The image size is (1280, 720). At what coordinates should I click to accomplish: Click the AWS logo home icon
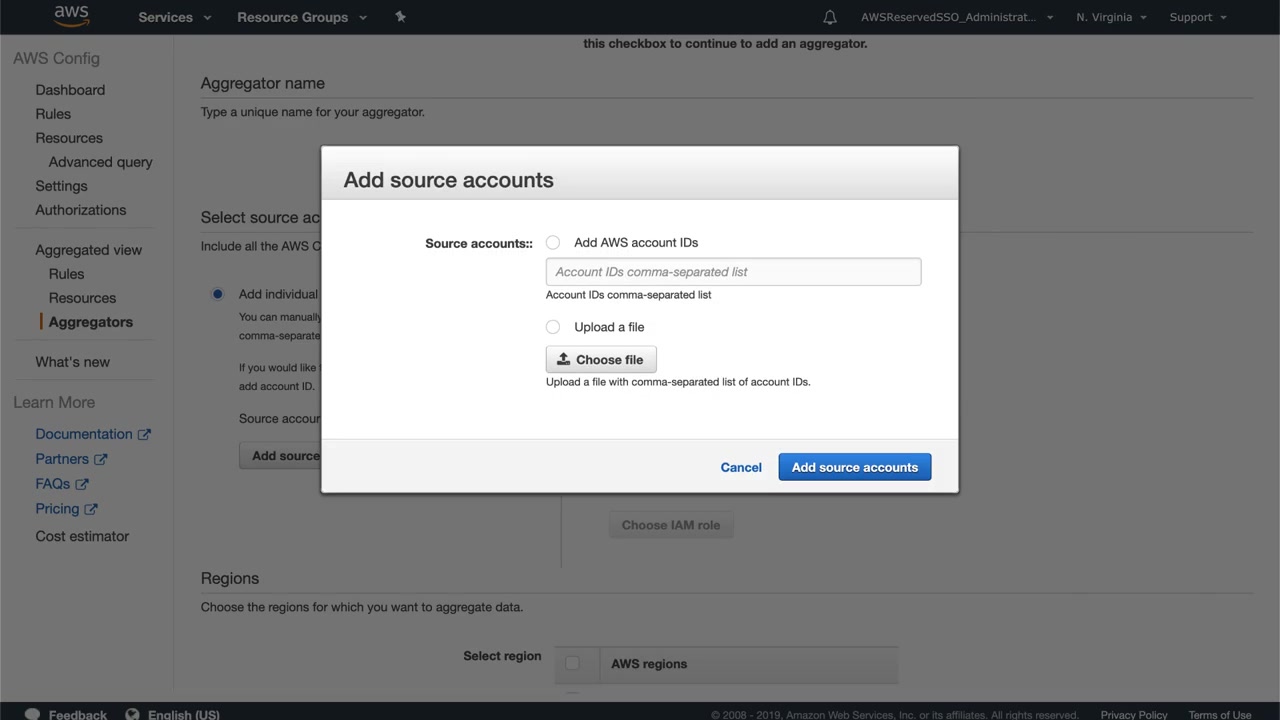point(72,16)
